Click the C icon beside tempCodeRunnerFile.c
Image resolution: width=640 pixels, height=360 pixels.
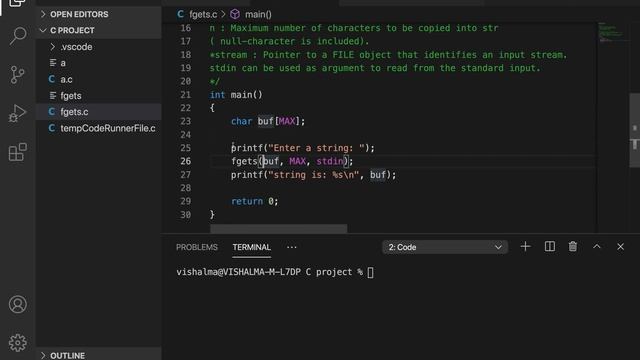[x=52, y=128]
